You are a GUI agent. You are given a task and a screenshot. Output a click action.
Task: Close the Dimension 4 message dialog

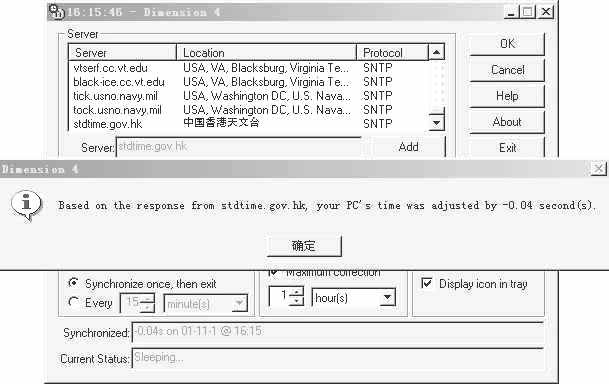point(599,169)
